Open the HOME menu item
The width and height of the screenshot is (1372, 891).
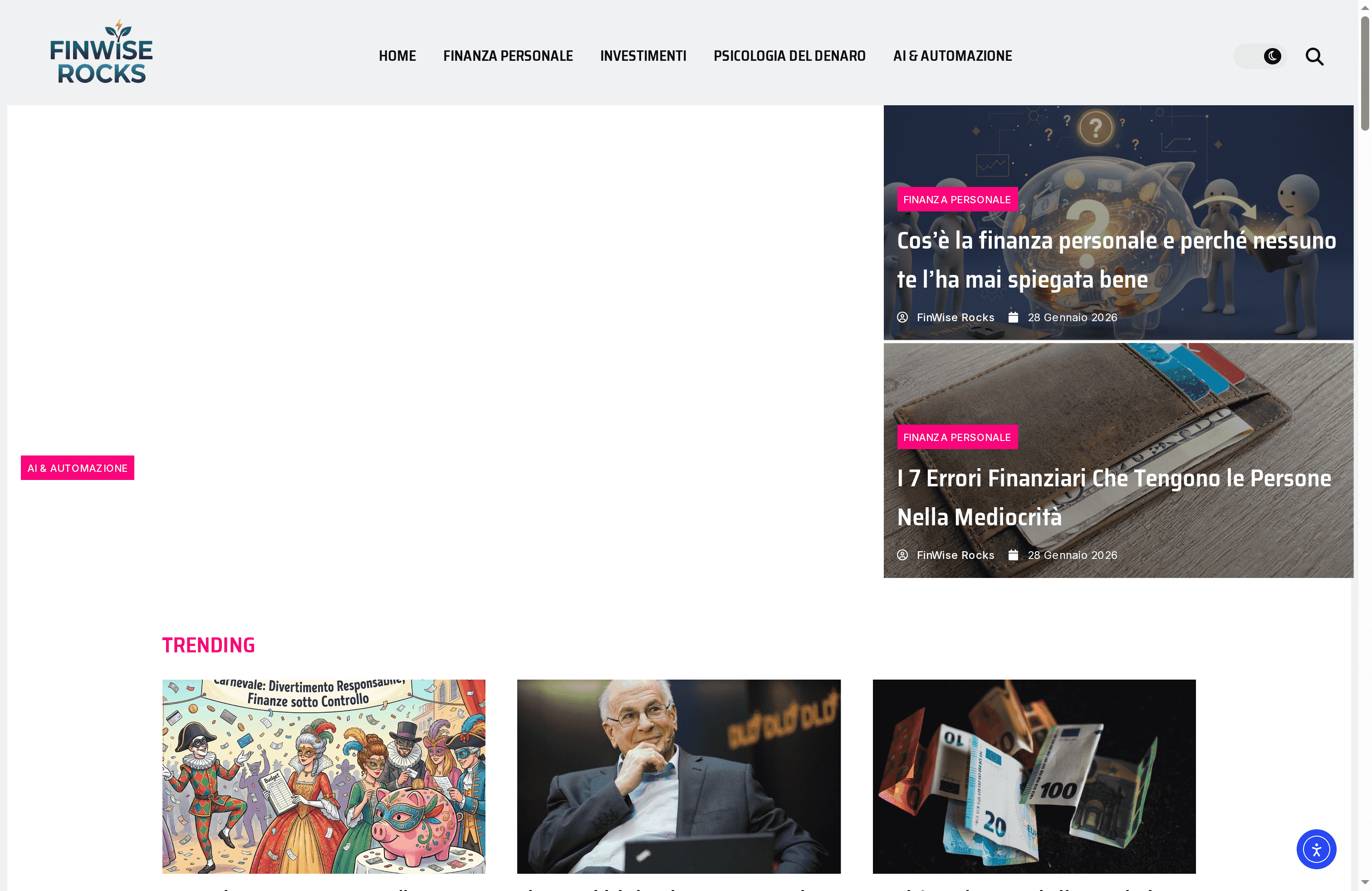(x=397, y=56)
